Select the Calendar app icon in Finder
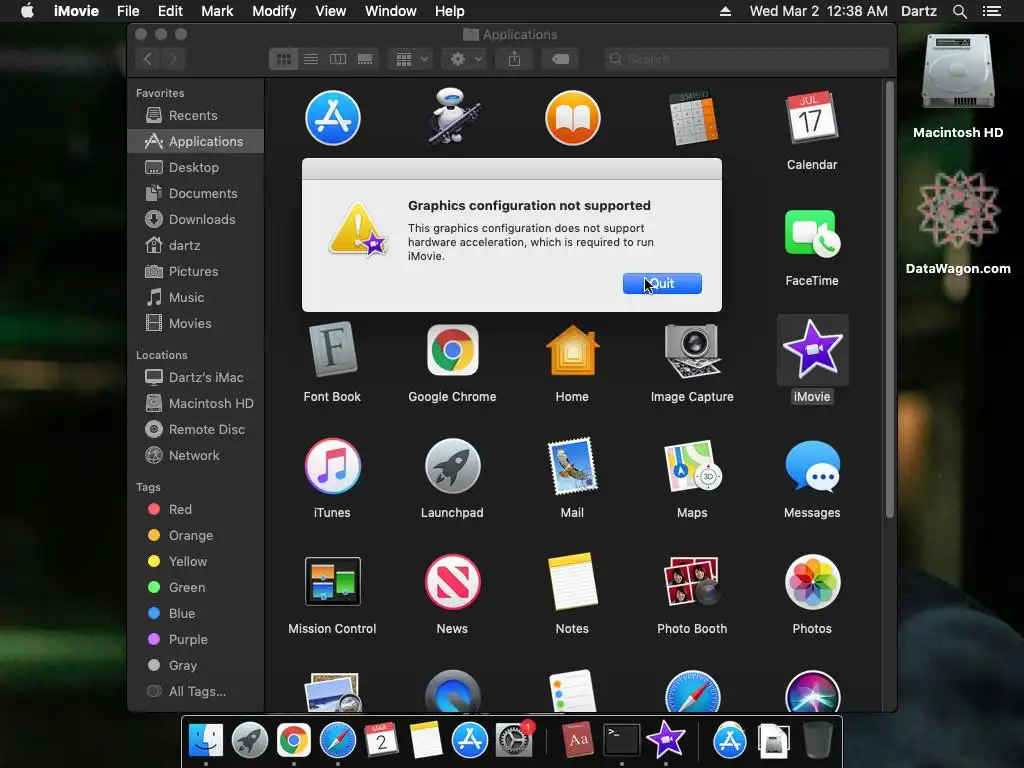 [812, 118]
